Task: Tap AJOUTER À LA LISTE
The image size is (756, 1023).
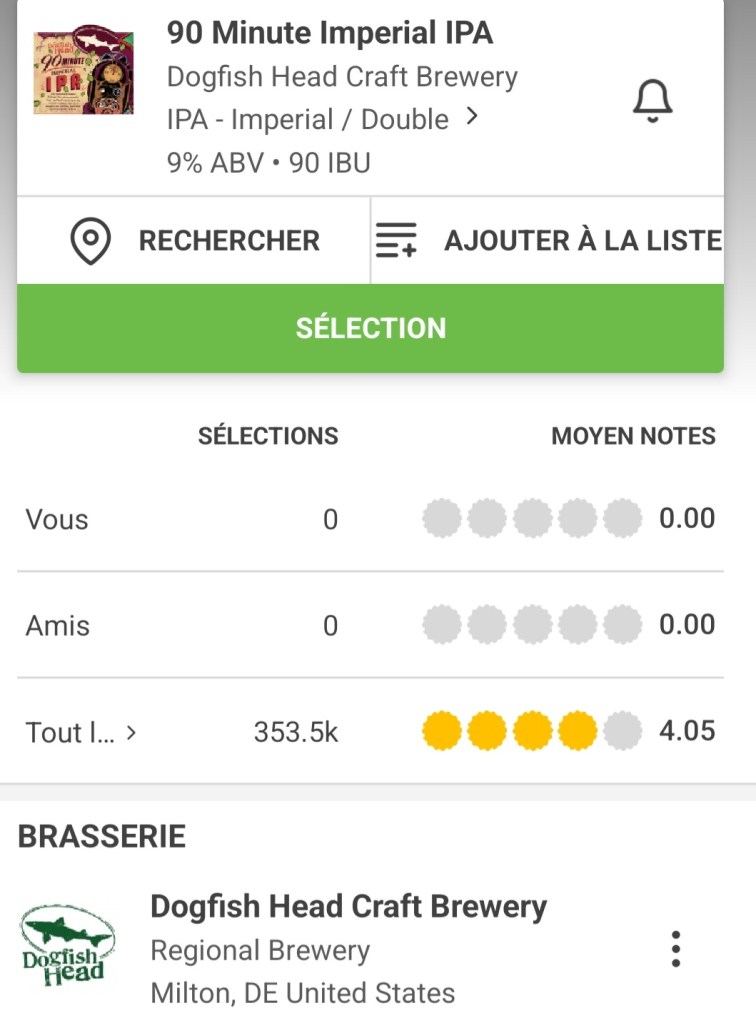Action: [582, 241]
